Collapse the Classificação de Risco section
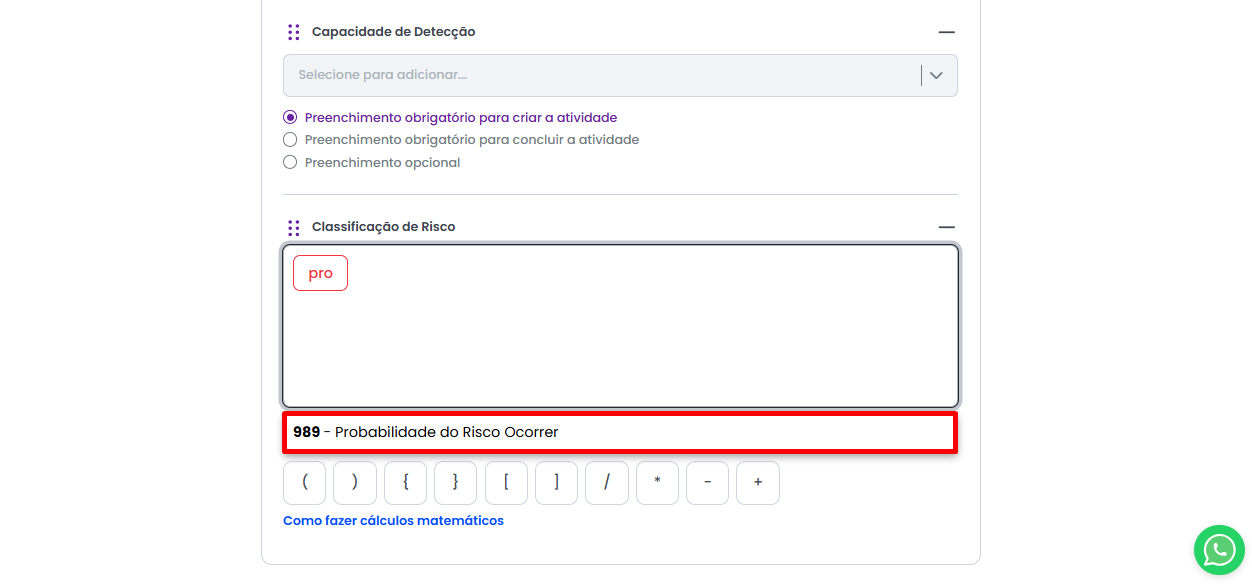 (946, 227)
